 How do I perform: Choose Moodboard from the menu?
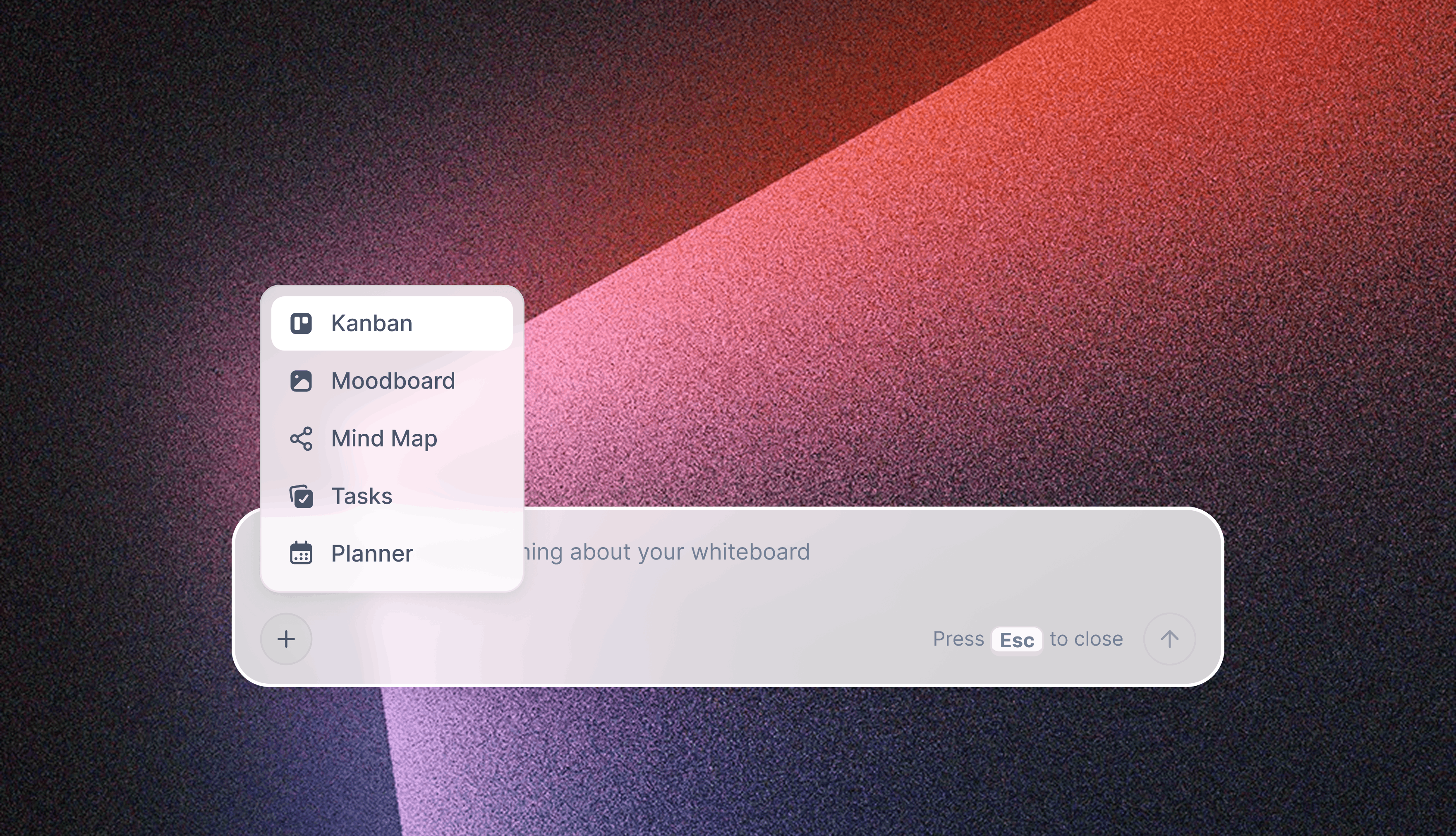pyautogui.click(x=393, y=381)
